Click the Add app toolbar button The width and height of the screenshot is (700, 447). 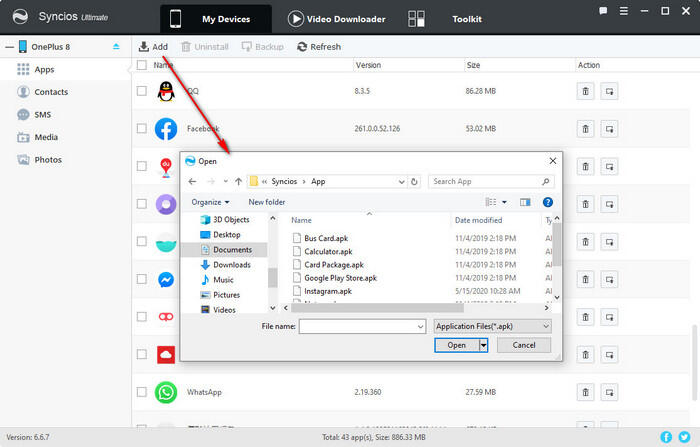coord(153,46)
